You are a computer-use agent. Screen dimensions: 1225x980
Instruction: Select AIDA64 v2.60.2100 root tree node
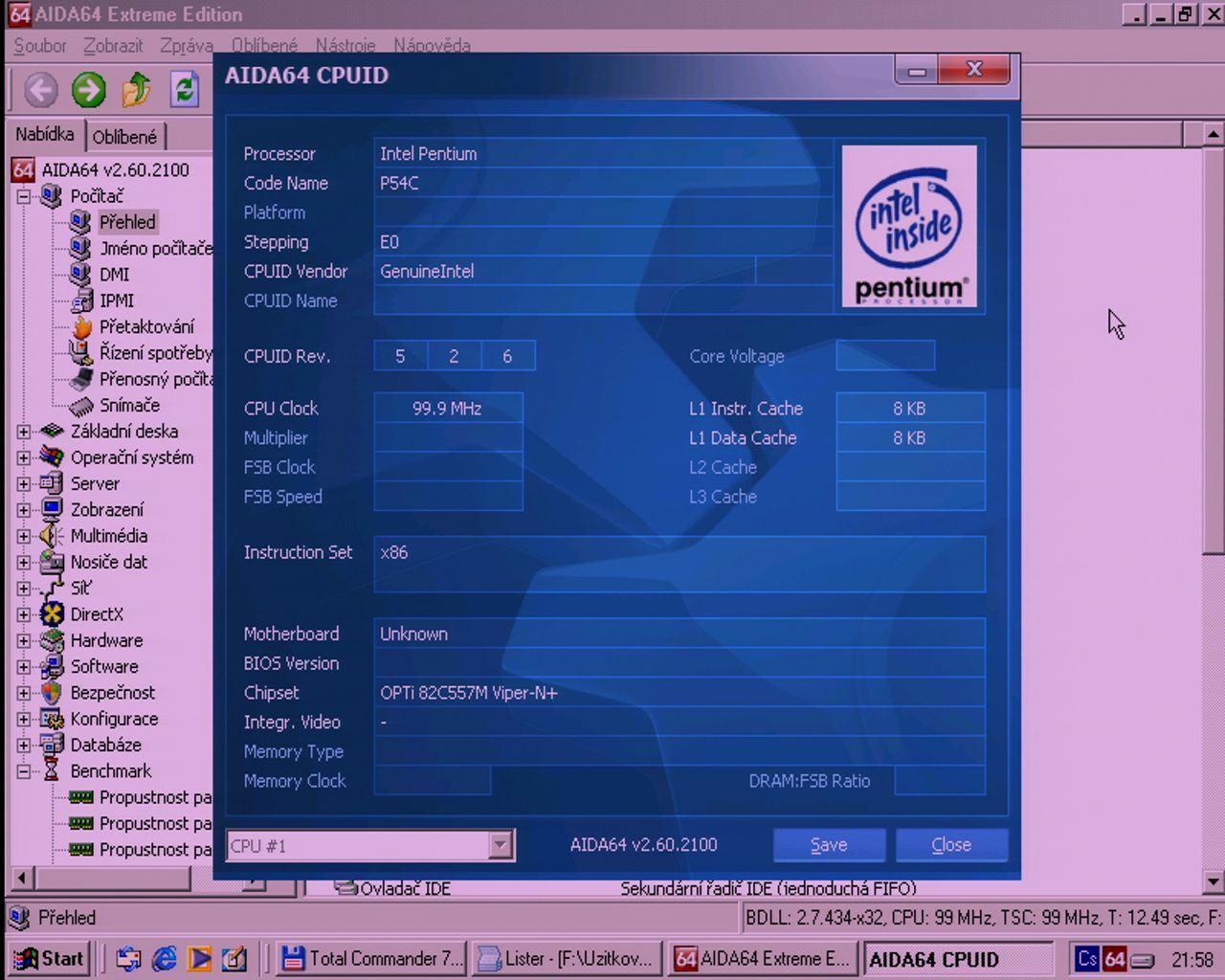(x=115, y=170)
